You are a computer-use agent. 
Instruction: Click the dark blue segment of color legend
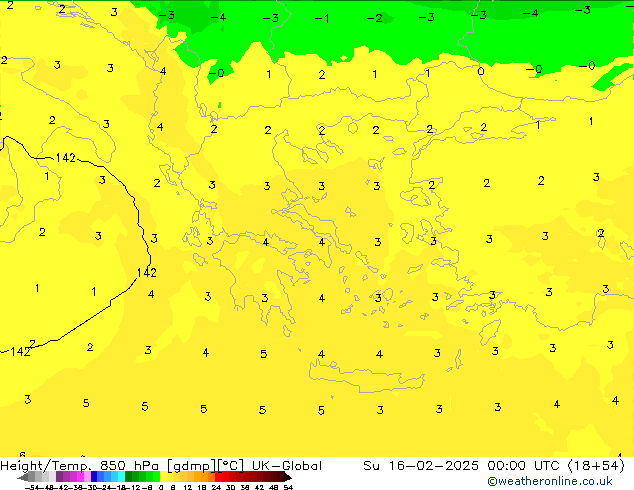click(94, 477)
